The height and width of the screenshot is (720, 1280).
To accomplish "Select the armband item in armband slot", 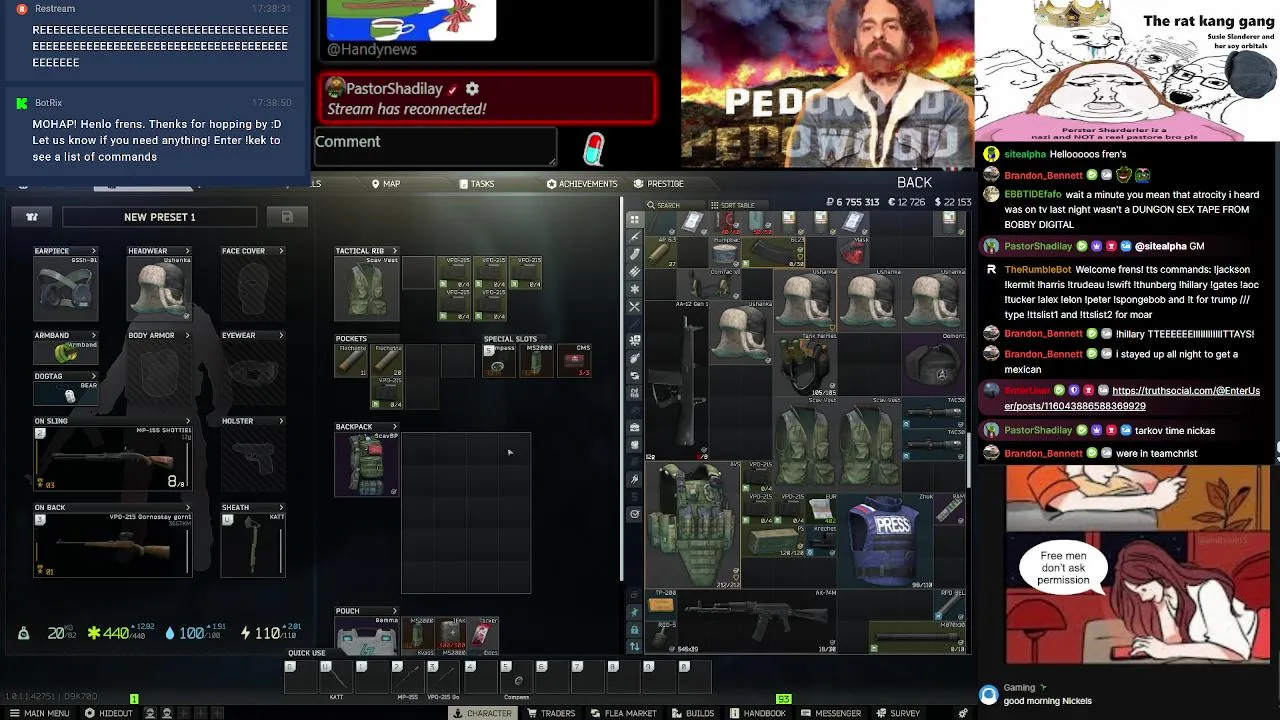I will [x=65, y=353].
